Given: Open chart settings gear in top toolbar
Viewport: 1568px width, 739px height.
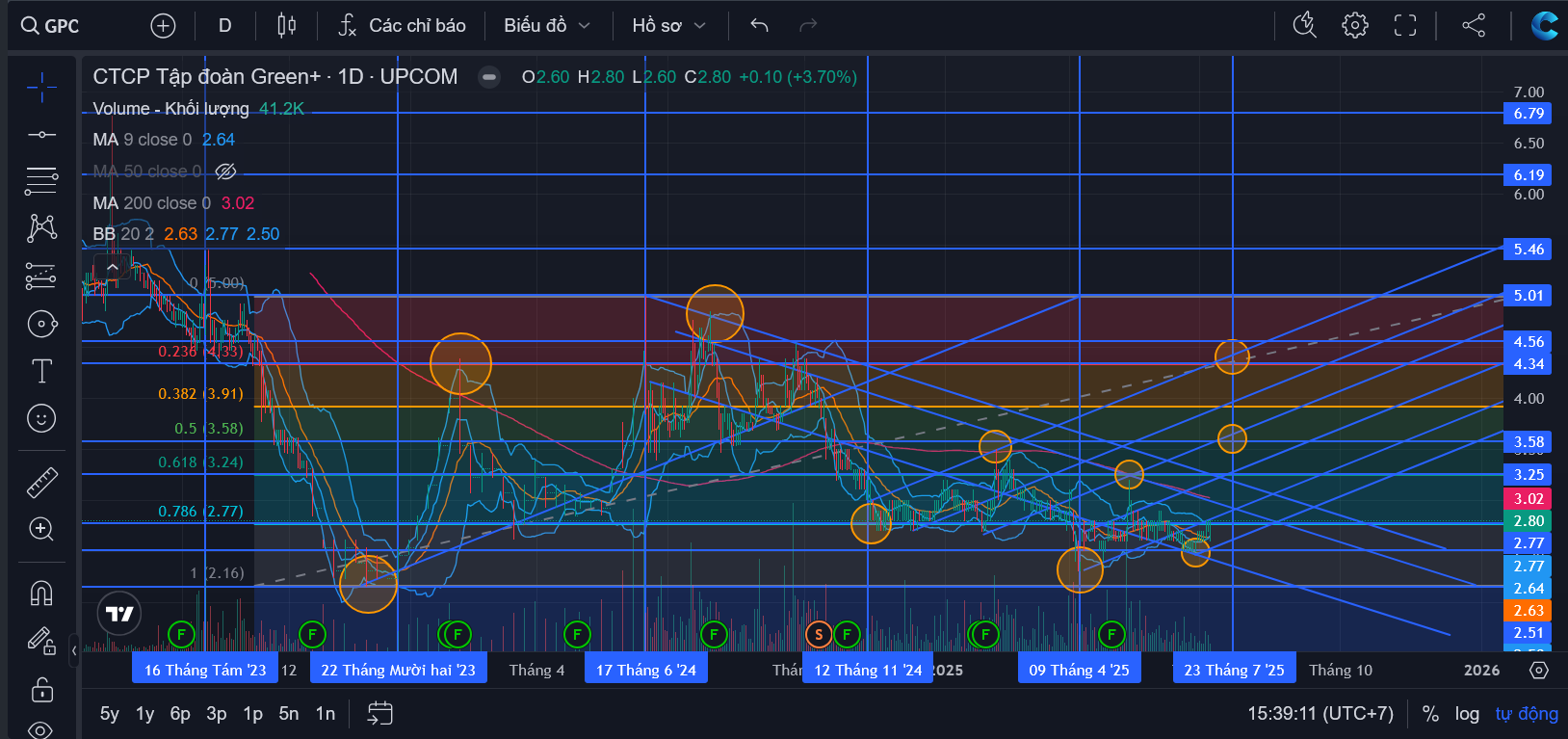Looking at the screenshot, I should click(x=1355, y=26).
